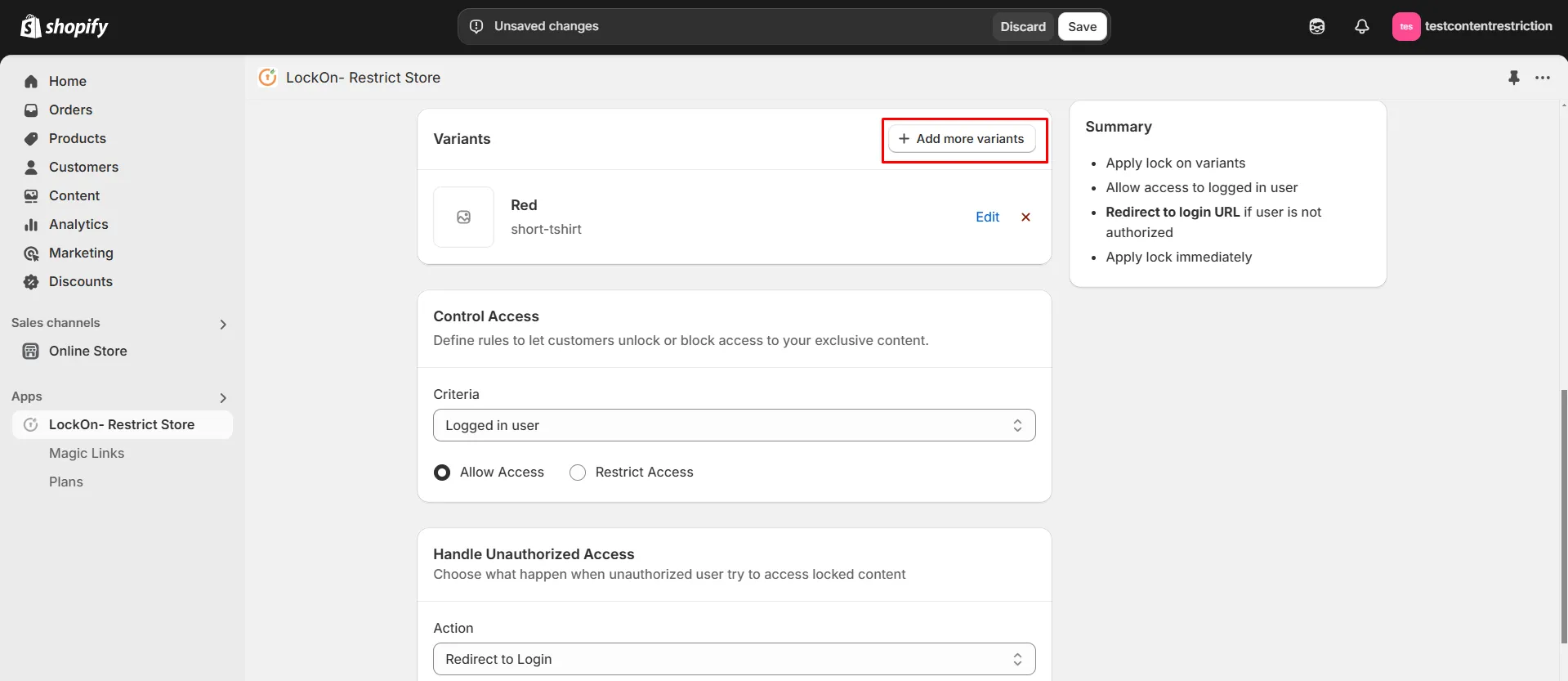The width and height of the screenshot is (1568, 681).
Task: Click the LockOn app icon in sidebar
Action: click(x=31, y=424)
